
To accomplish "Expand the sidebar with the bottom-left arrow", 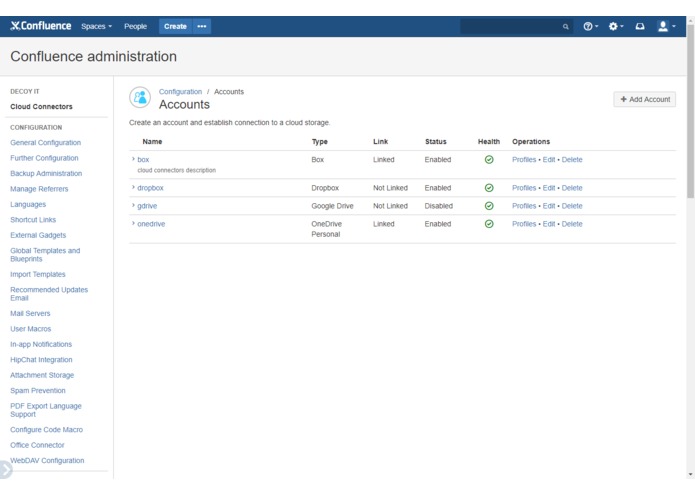I will [5, 470].
